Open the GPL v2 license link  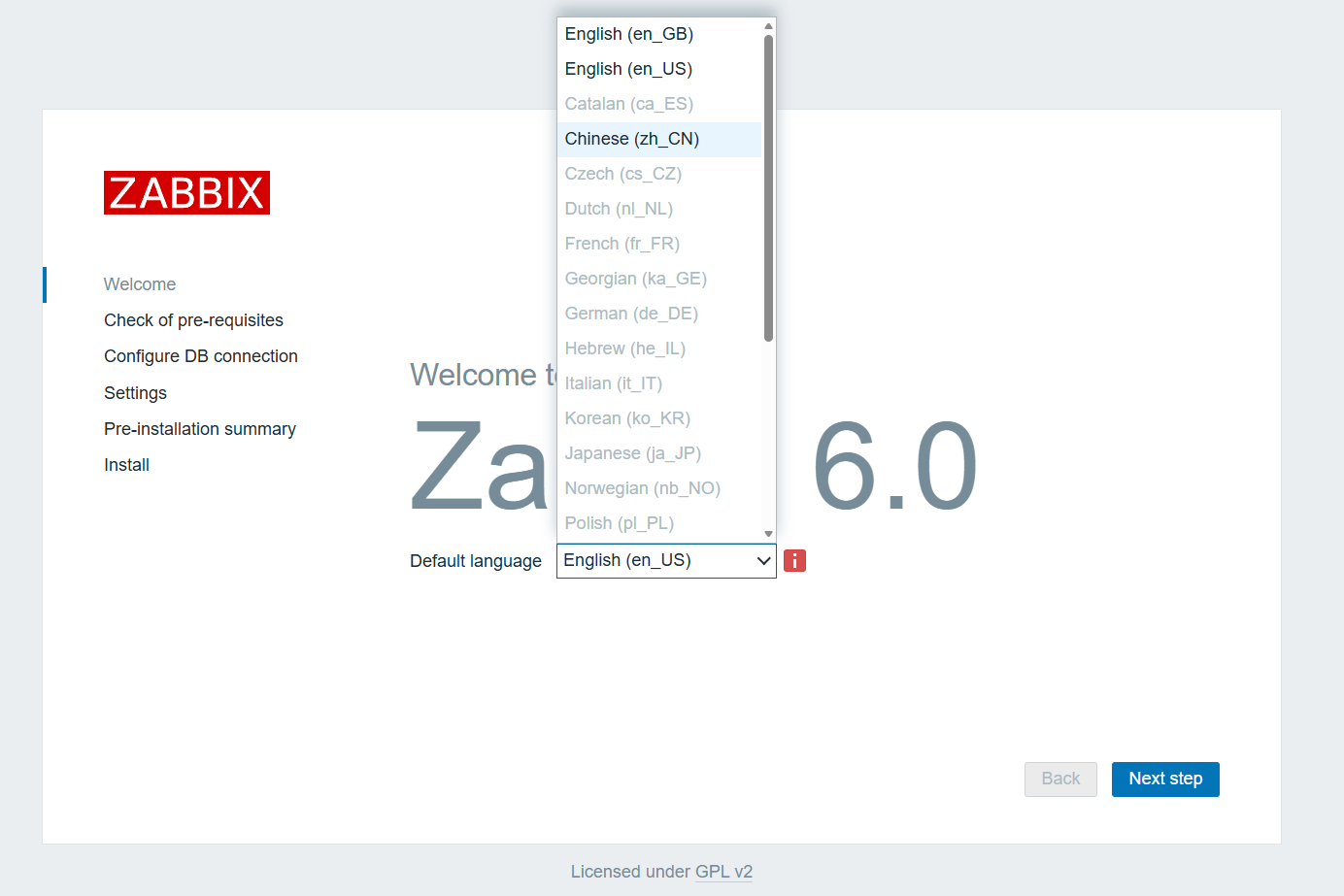point(723,872)
